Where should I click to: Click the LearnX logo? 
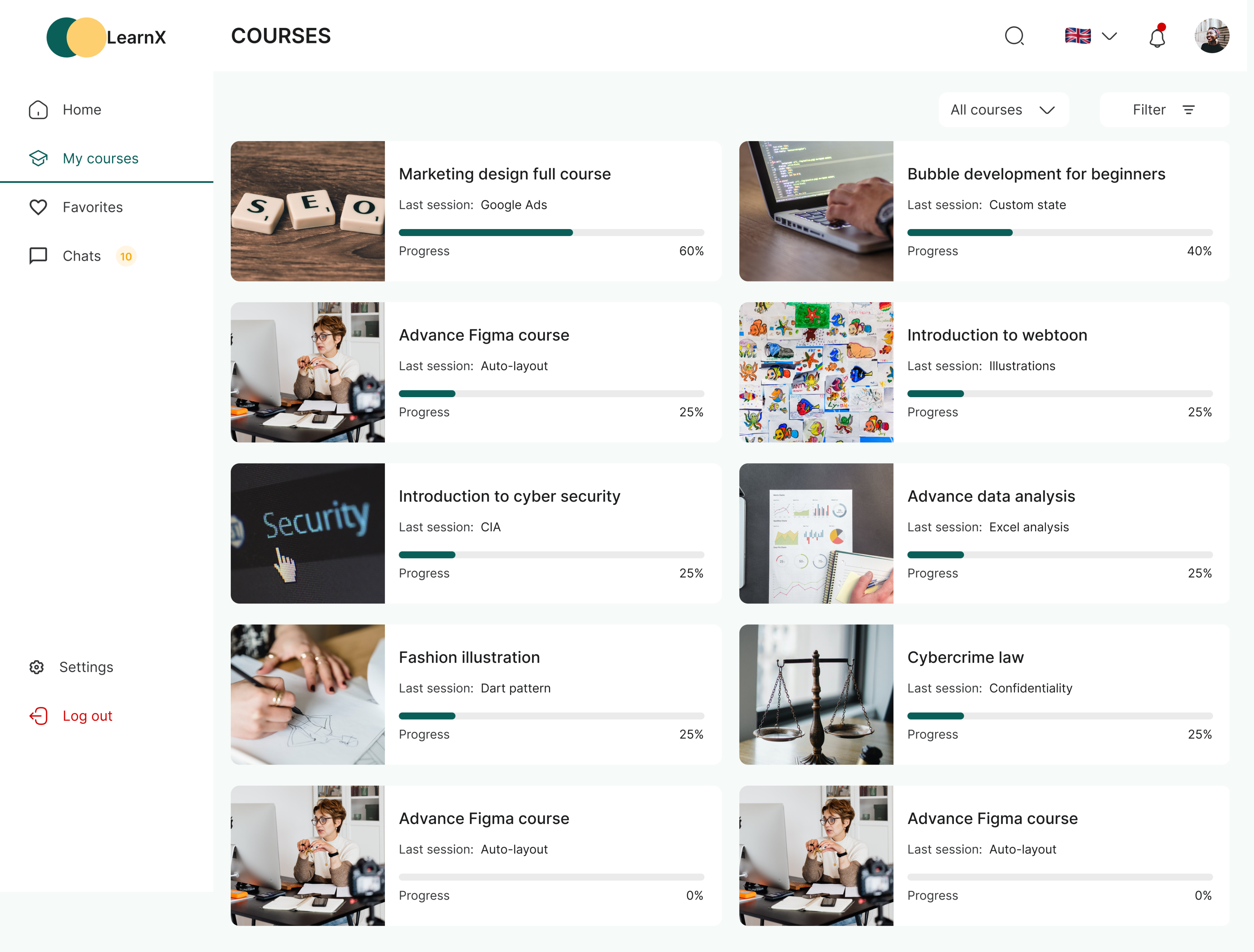click(106, 37)
